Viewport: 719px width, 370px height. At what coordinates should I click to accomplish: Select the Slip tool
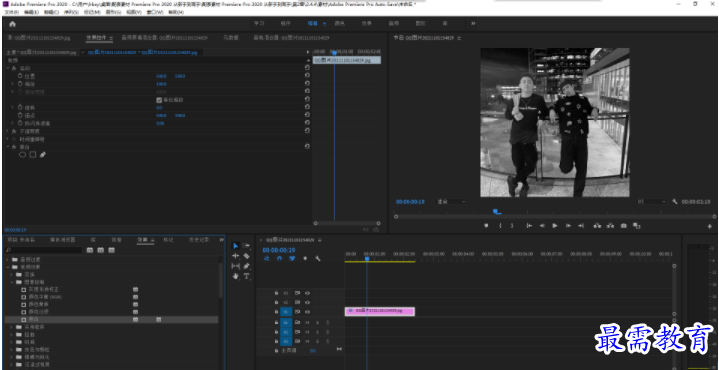point(236,266)
